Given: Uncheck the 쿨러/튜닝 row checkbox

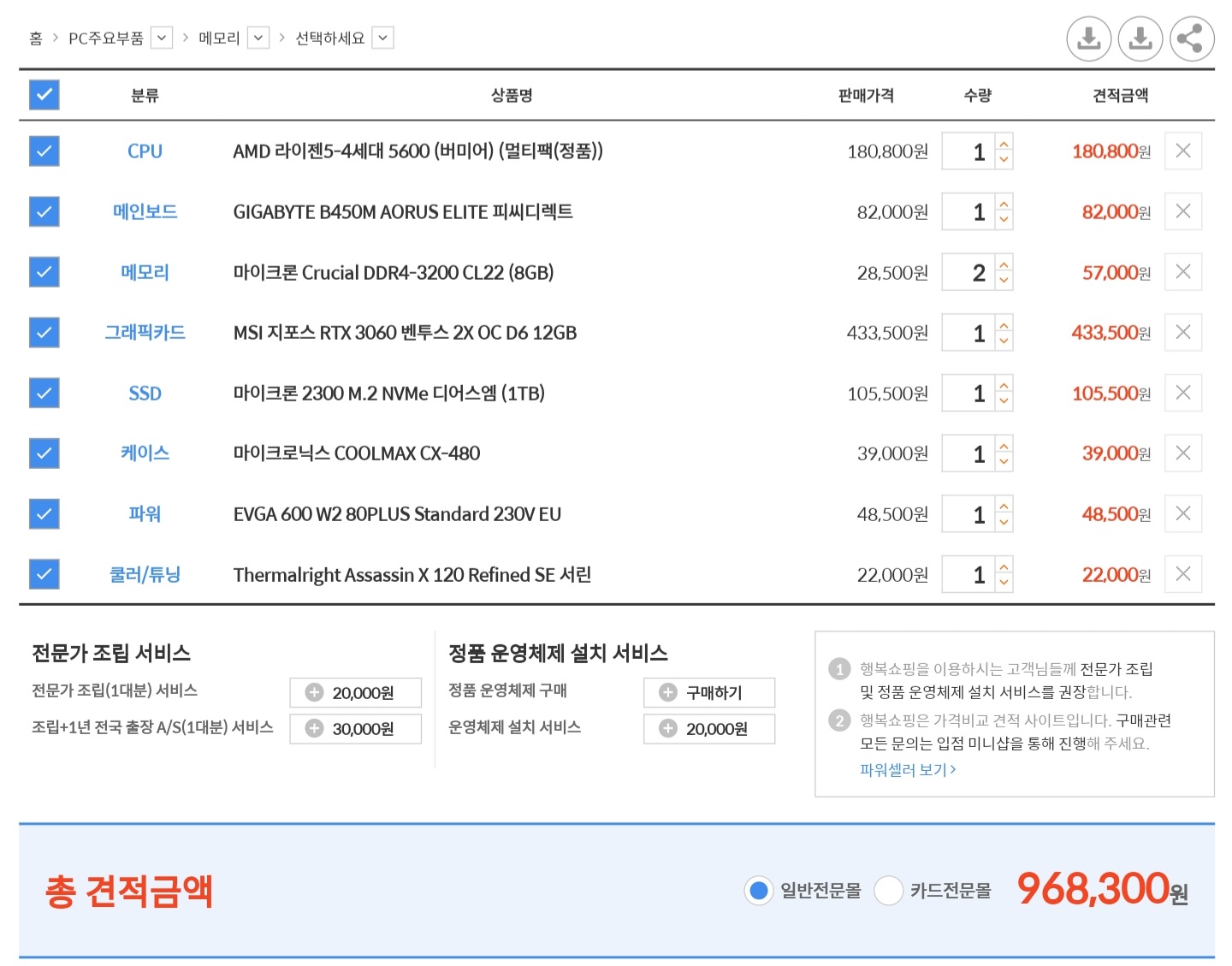Looking at the screenshot, I should [44, 574].
